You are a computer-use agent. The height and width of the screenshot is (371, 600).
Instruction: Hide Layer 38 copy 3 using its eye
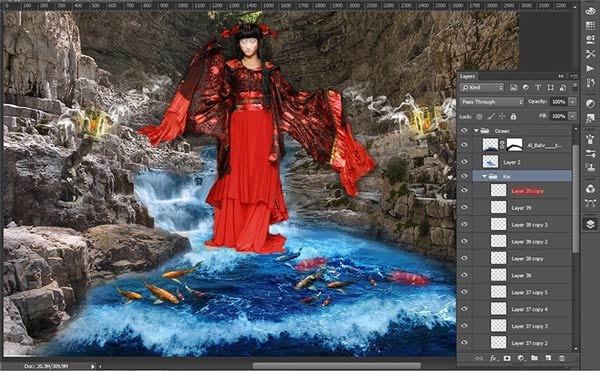pyautogui.click(x=464, y=225)
